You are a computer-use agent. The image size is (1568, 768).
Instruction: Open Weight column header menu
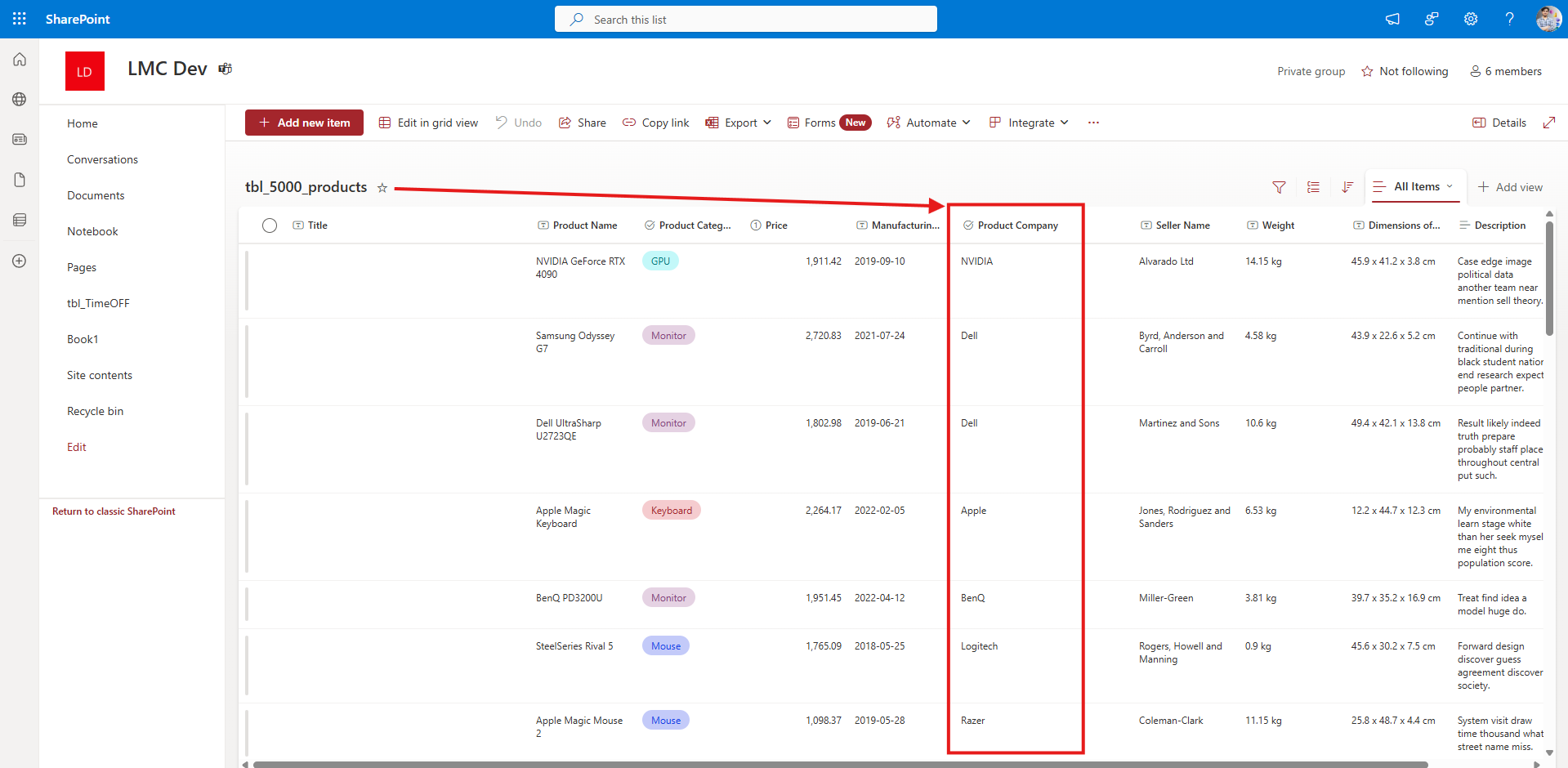(1271, 225)
